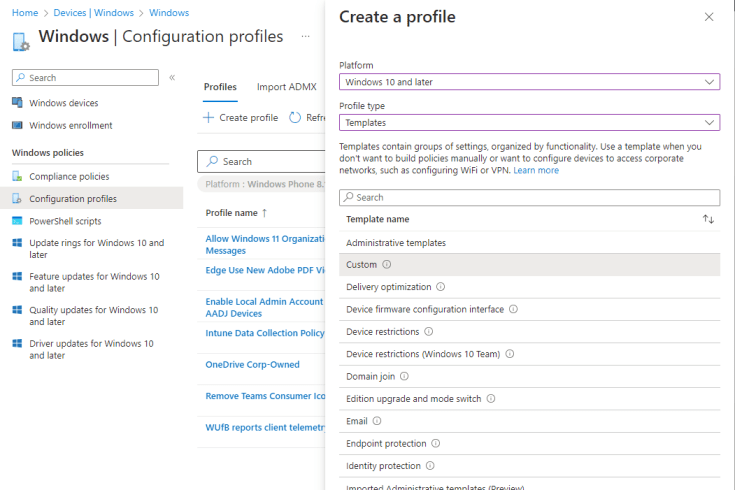This screenshot has width=735, height=490.
Task: Collapse the left navigation menu
Action: click(x=172, y=78)
